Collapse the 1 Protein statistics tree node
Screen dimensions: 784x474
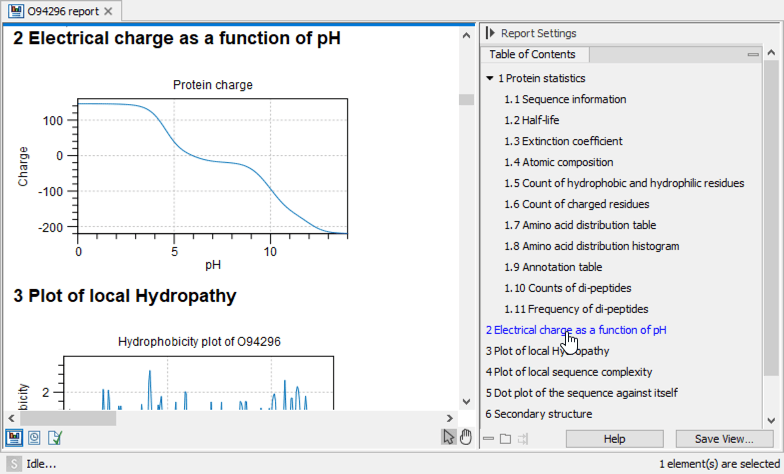point(489,78)
